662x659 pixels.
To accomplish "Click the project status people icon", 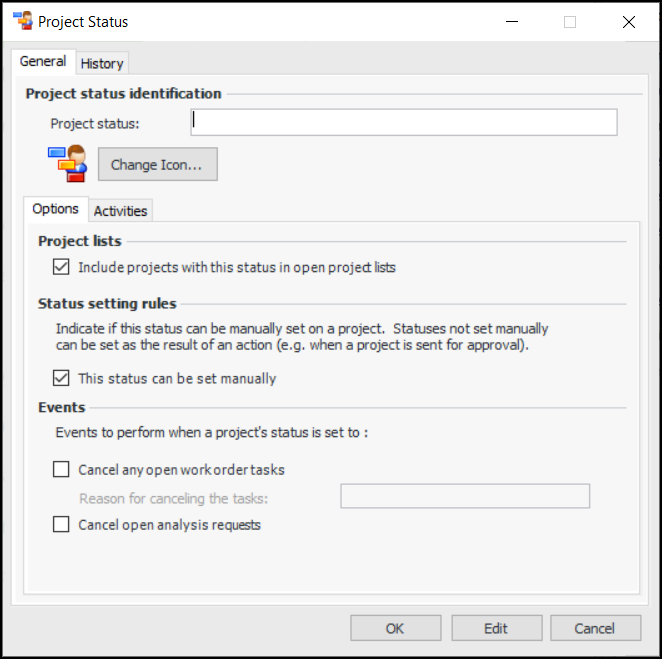I will [67, 164].
